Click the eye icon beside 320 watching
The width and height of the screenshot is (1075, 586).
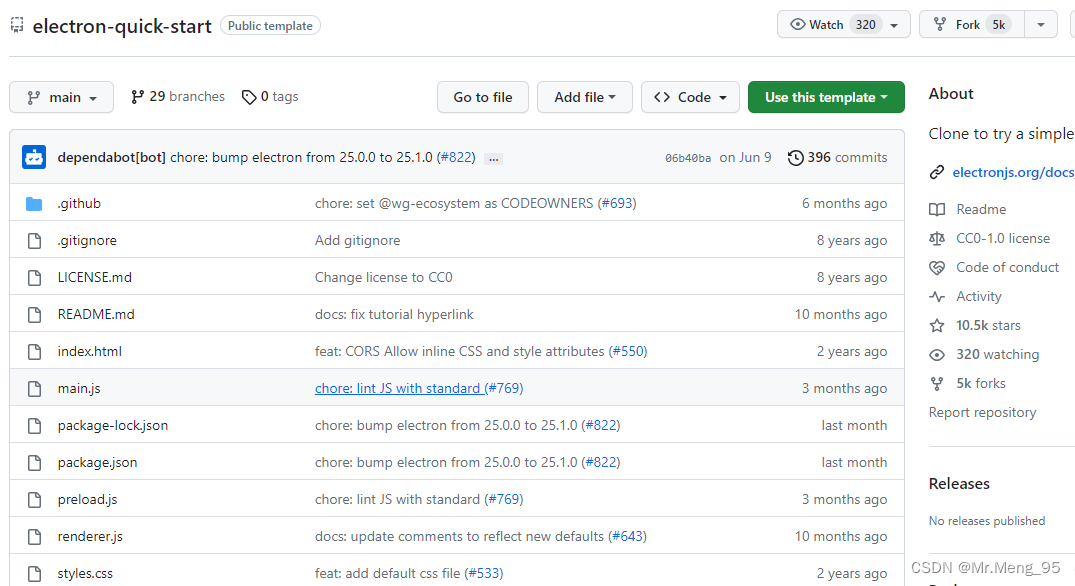pyautogui.click(x=937, y=354)
